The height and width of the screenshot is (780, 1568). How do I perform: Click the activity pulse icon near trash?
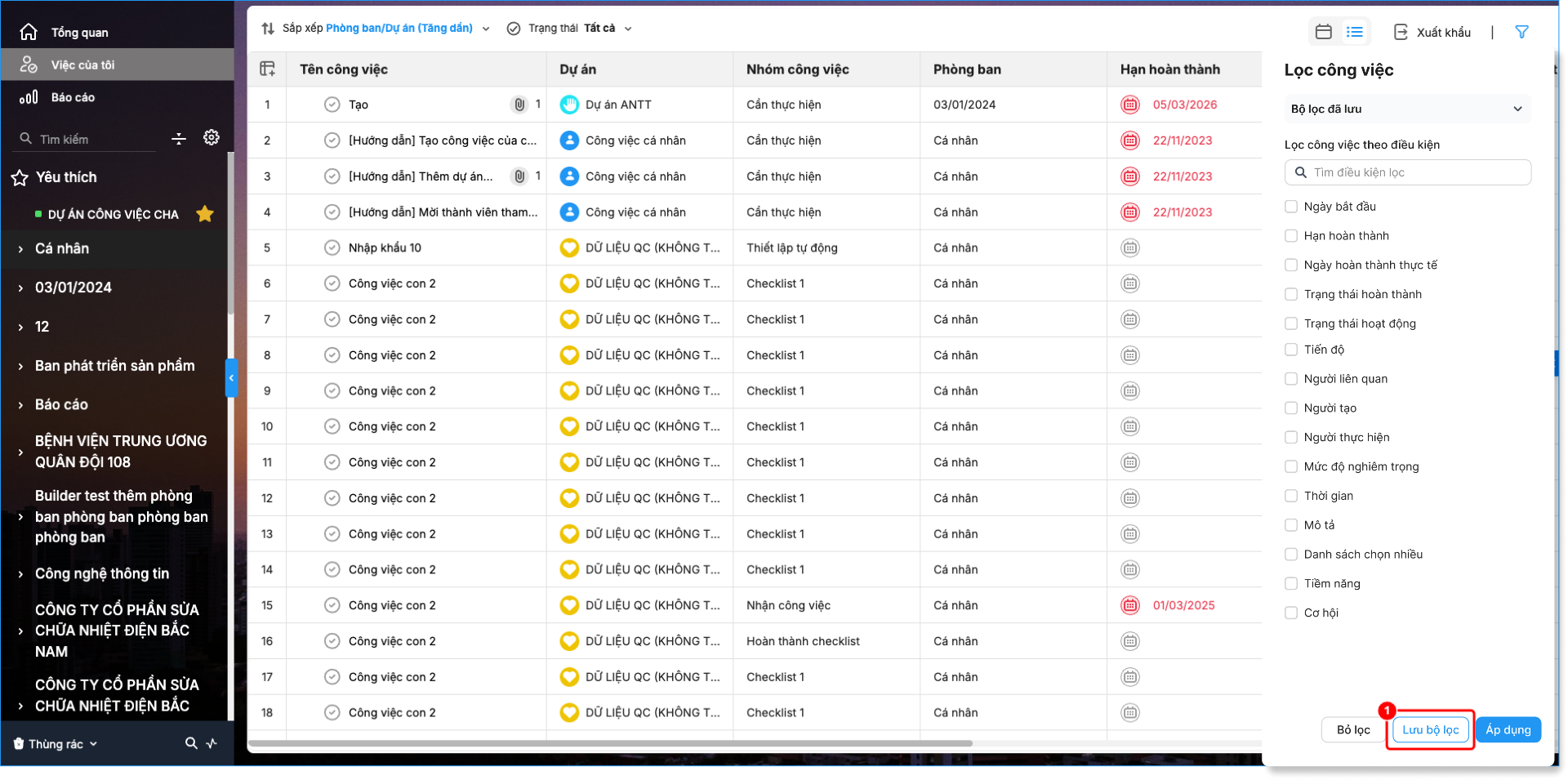click(212, 743)
